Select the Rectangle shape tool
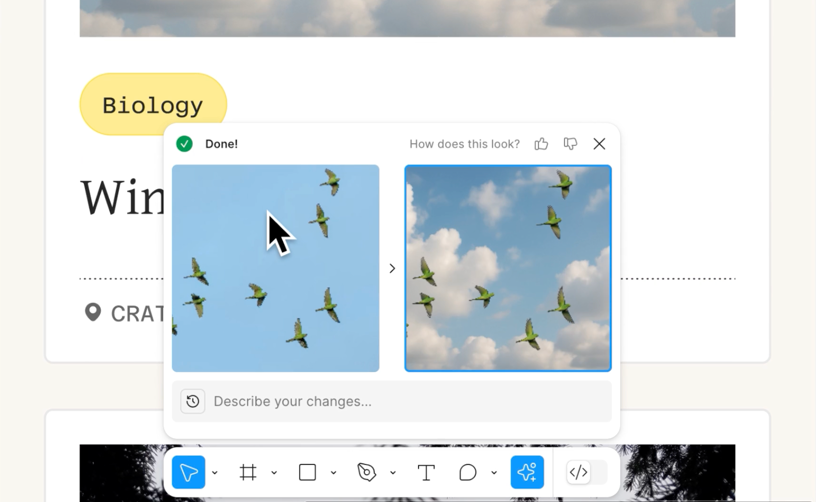 point(308,472)
